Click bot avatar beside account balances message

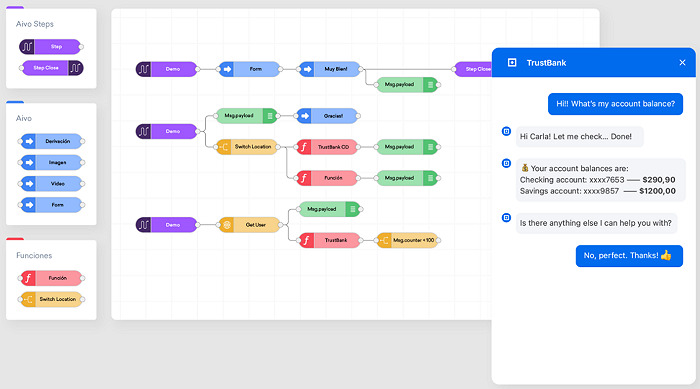[506, 163]
